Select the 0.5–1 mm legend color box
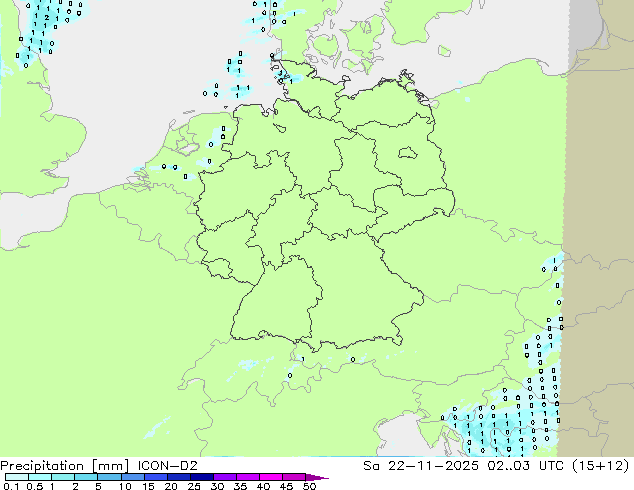 tap(40, 477)
